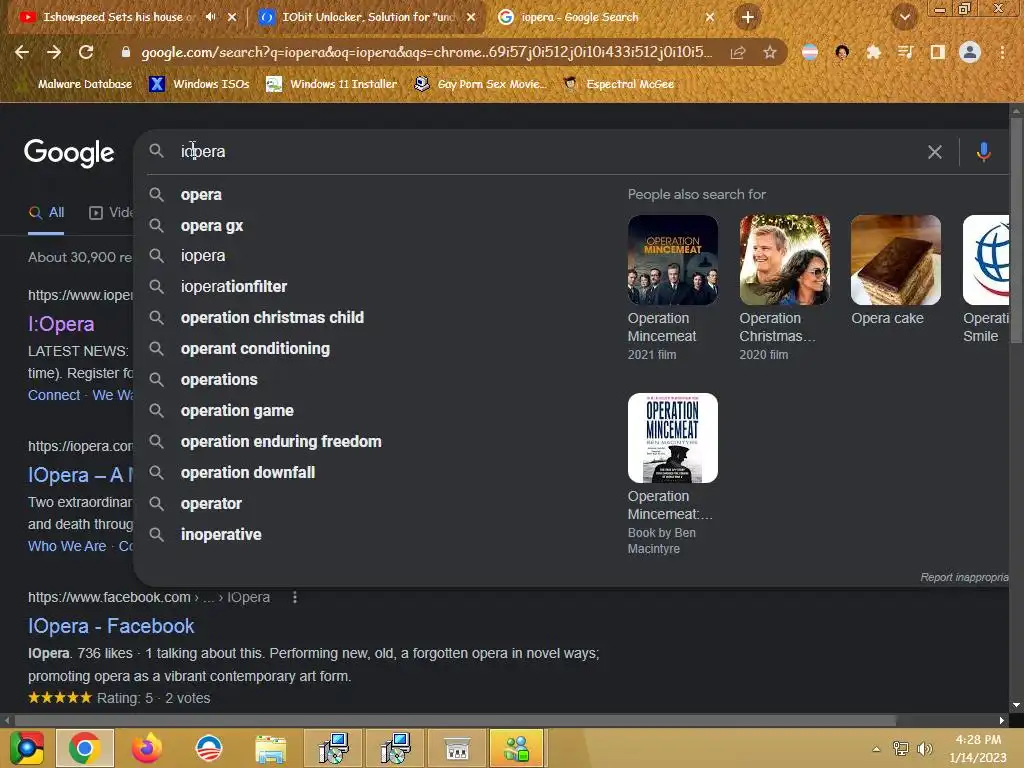Viewport: 1024px width, 768px height.
Task: Reload the current page
Action: (86, 52)
